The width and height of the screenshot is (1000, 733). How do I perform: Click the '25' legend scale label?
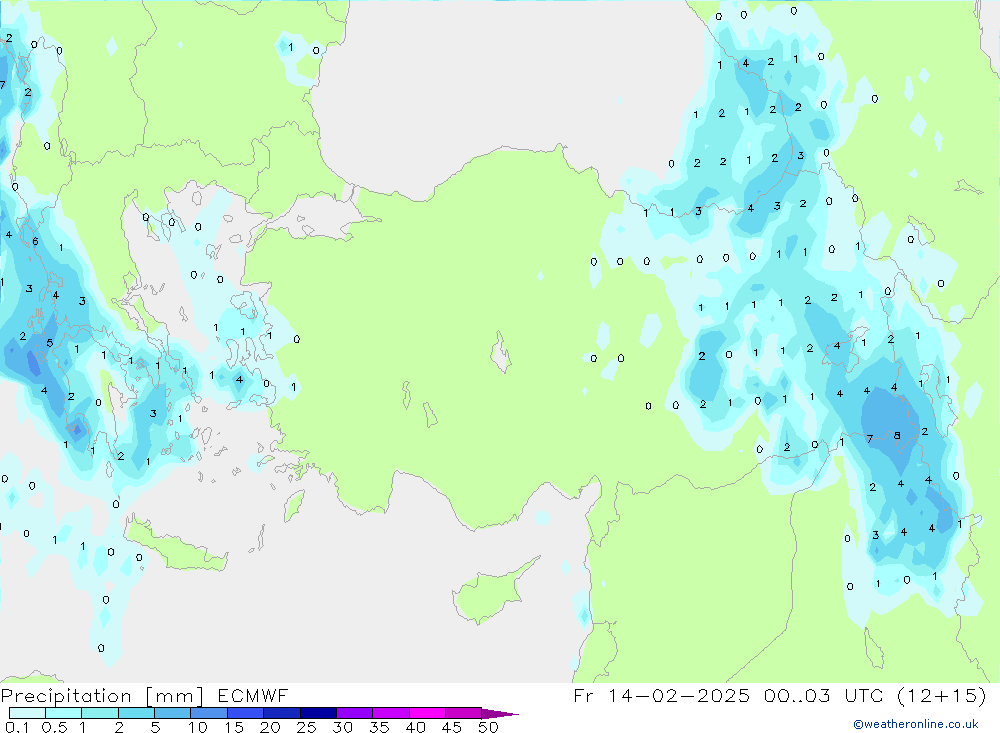click(x=306, y=727)
